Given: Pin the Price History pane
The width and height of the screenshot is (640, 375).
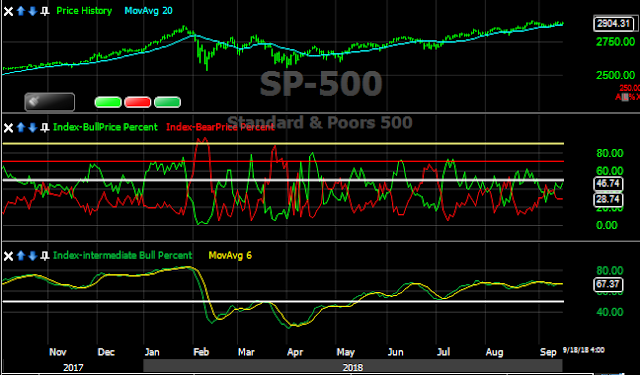Looking at the screenshot, I should coord(45,11).
